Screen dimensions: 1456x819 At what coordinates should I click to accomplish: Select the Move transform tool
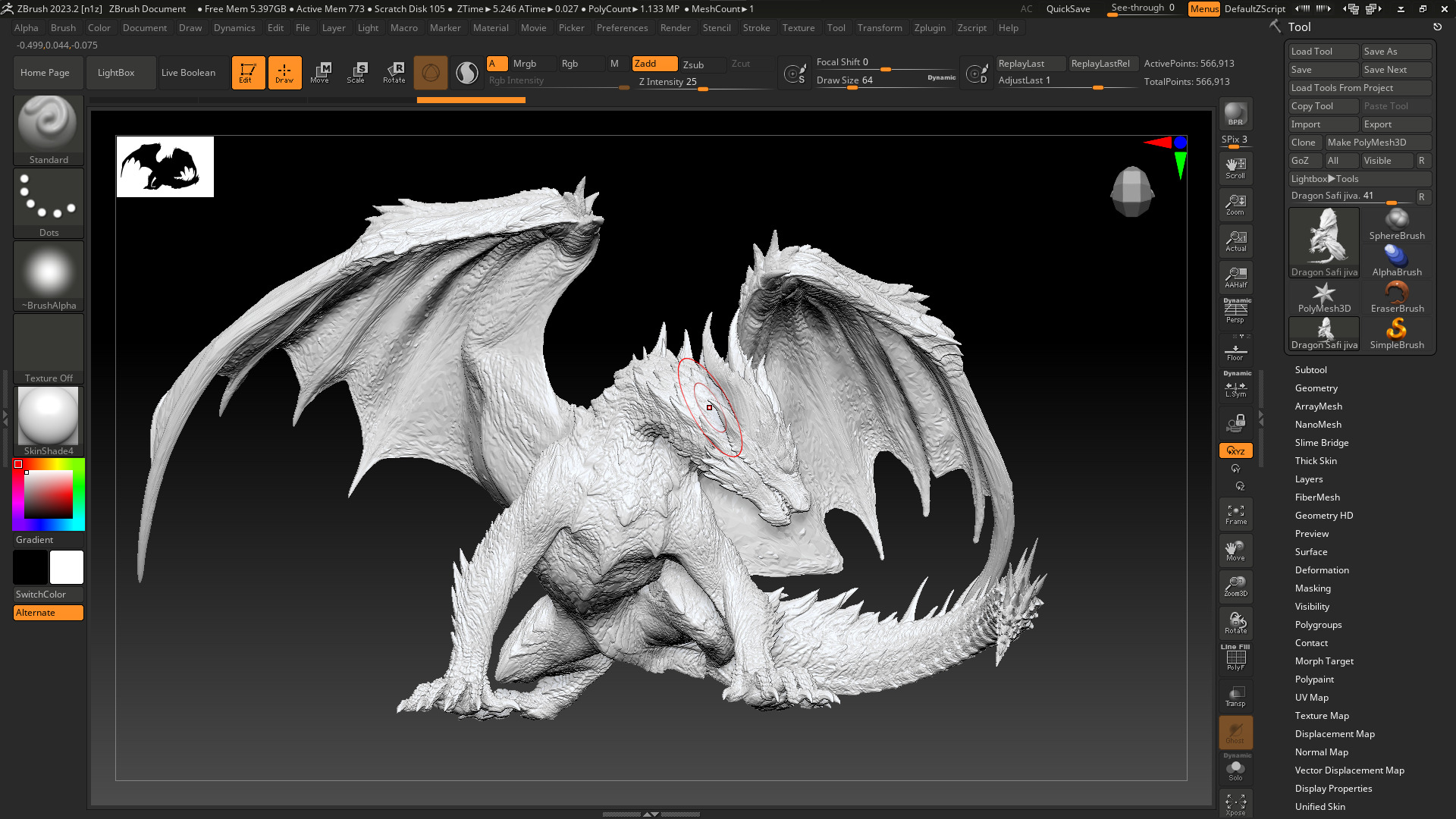coord(321,73)
